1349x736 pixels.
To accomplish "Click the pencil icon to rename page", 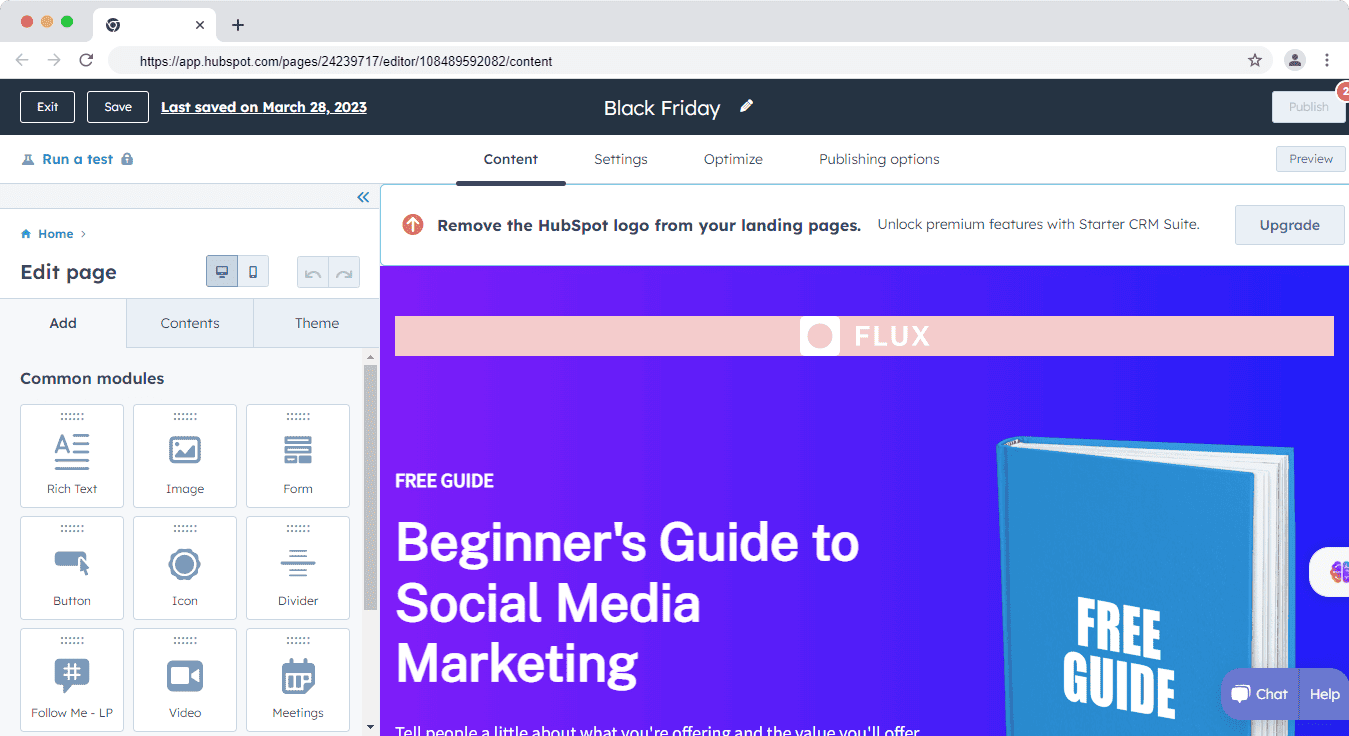I will click(x=746, y=107).
